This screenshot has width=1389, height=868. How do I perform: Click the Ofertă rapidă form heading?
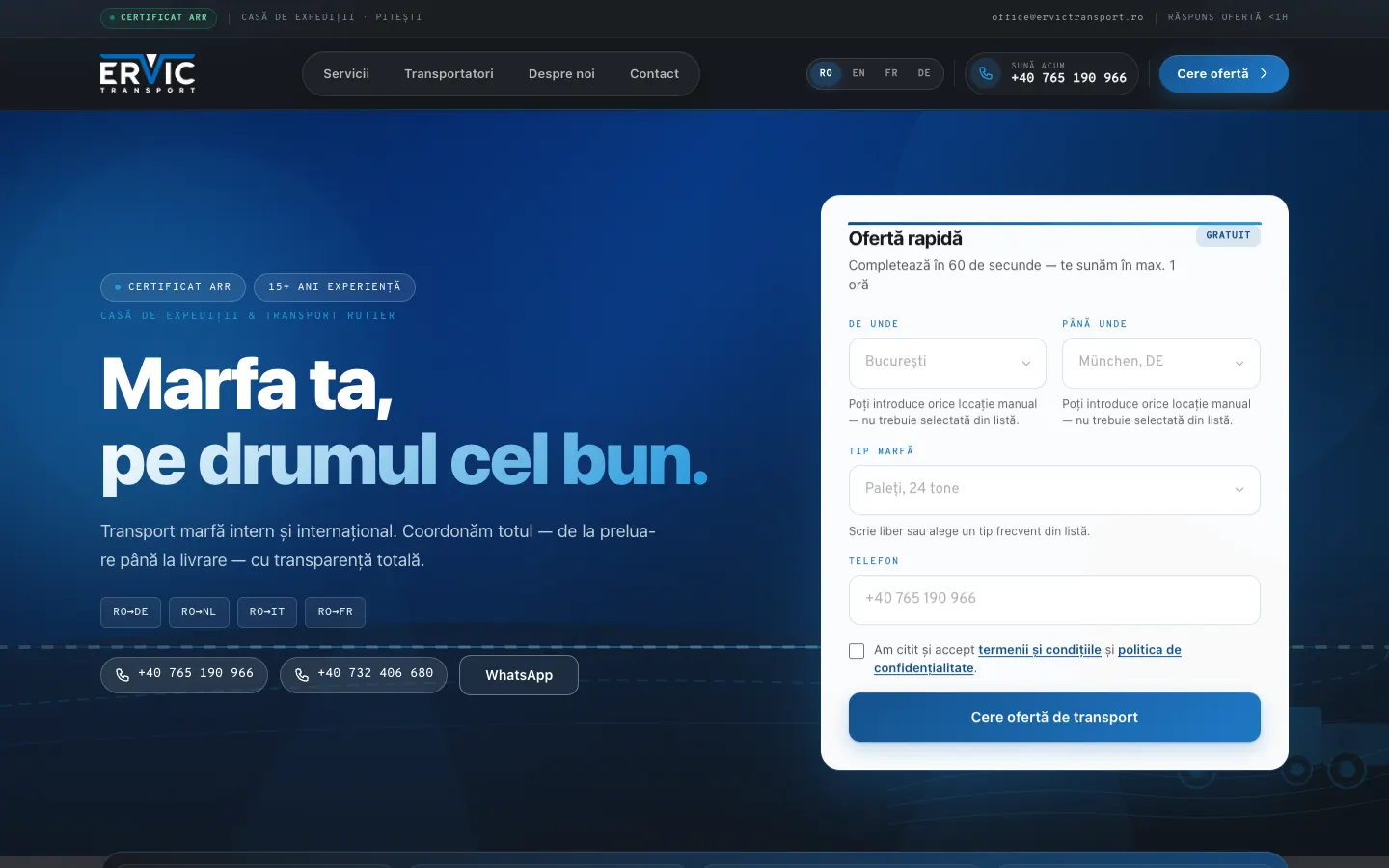906,238
